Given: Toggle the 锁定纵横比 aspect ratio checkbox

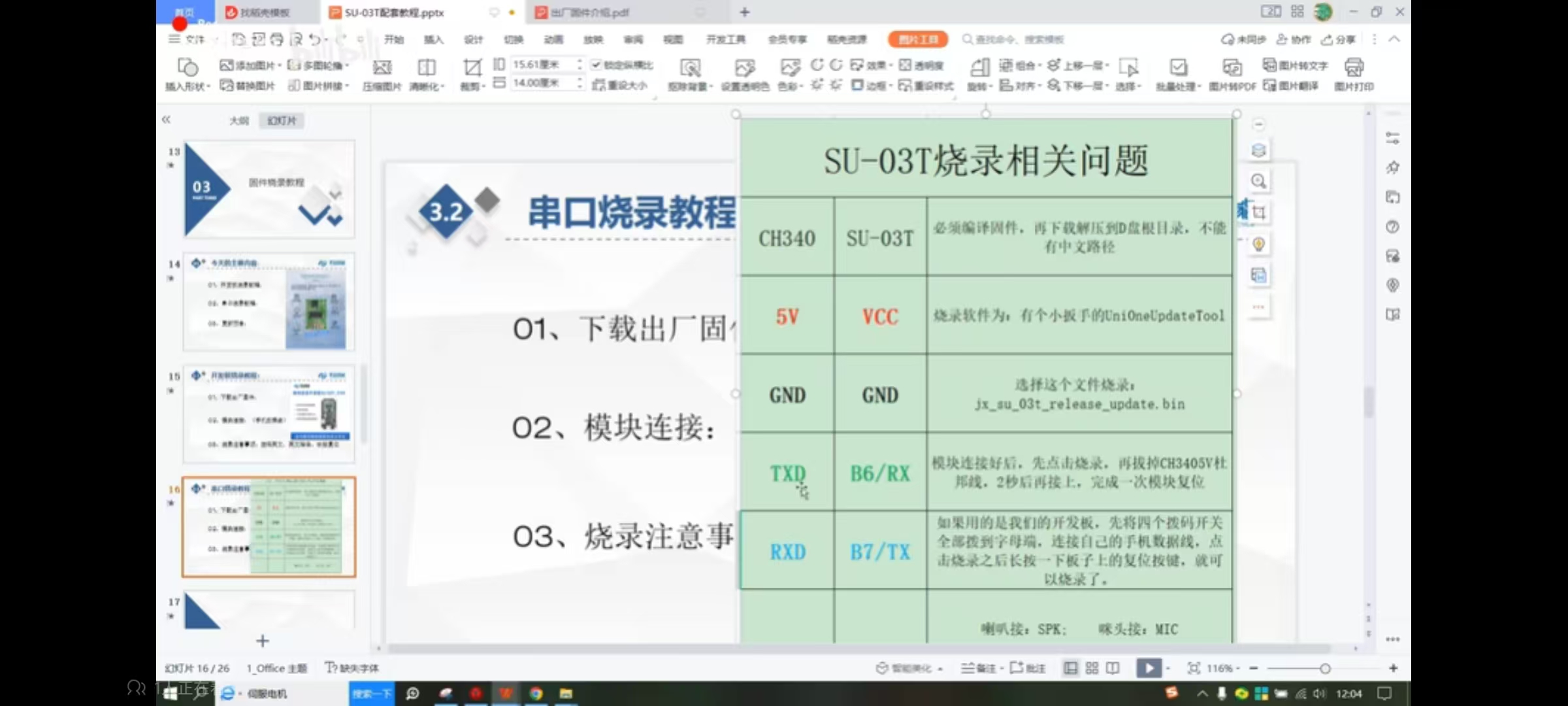Looking at the screenshot, I should (x=595, y=65).
